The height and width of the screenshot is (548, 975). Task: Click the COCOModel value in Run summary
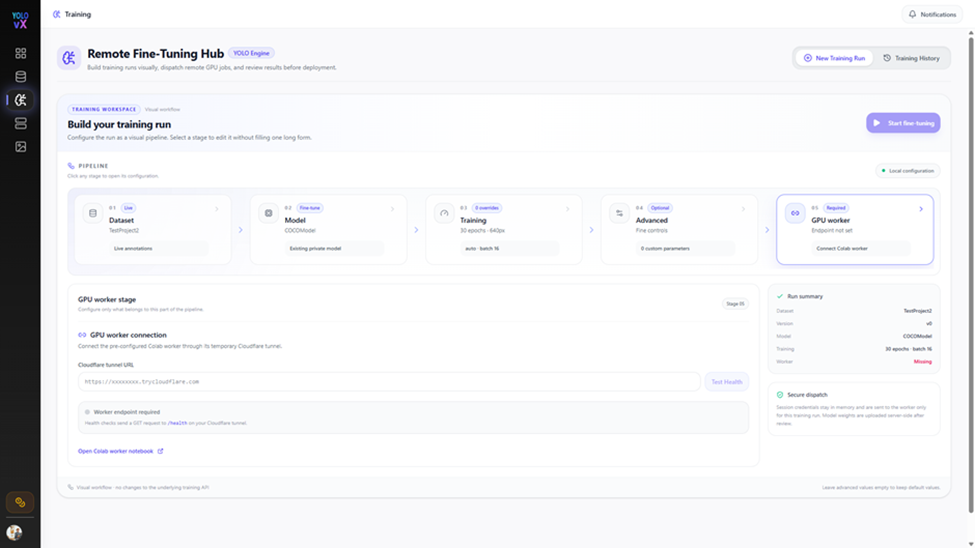coord(917,336)
